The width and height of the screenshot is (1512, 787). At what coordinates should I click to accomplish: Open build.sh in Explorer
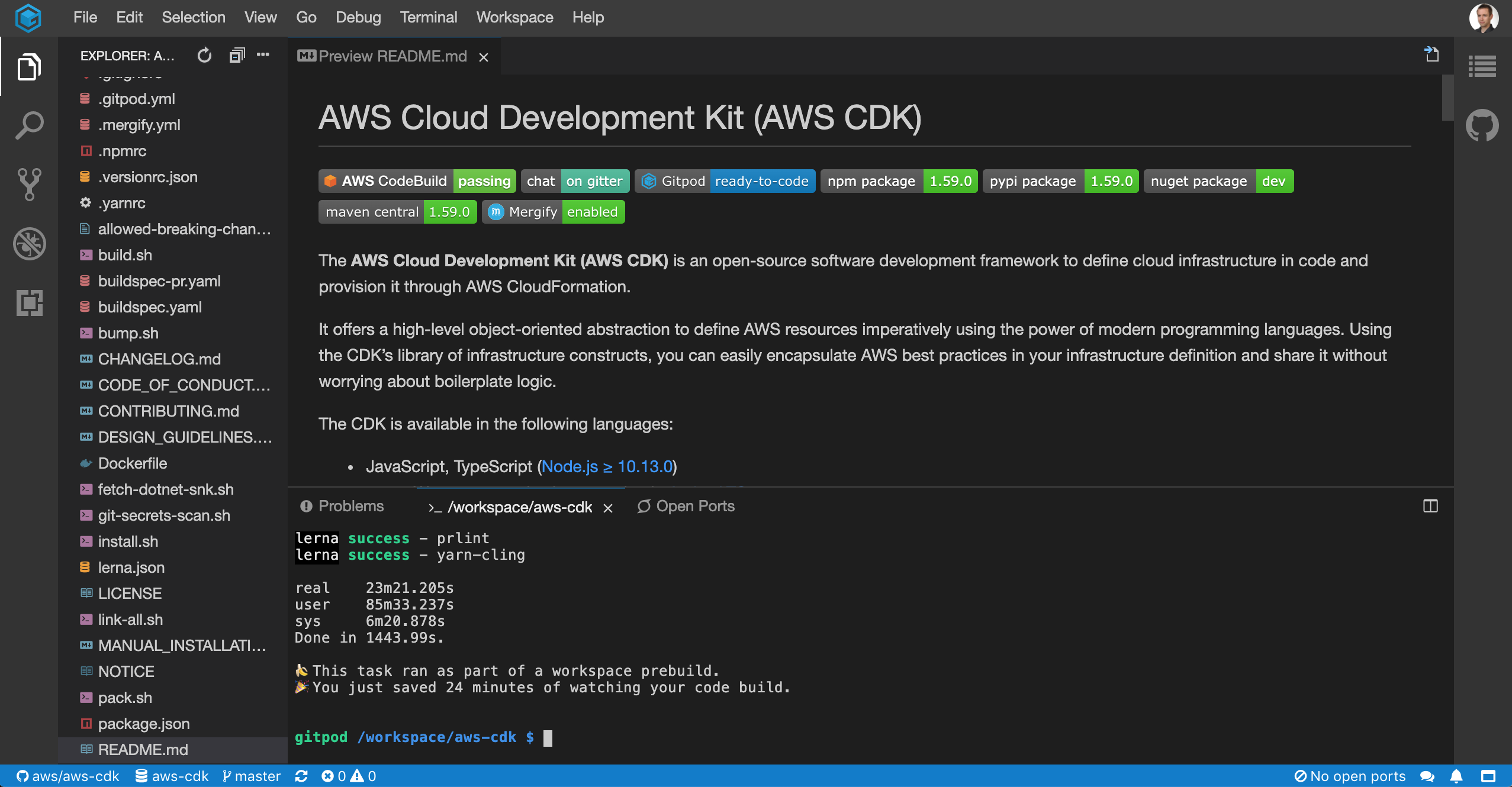click(173, 255)
